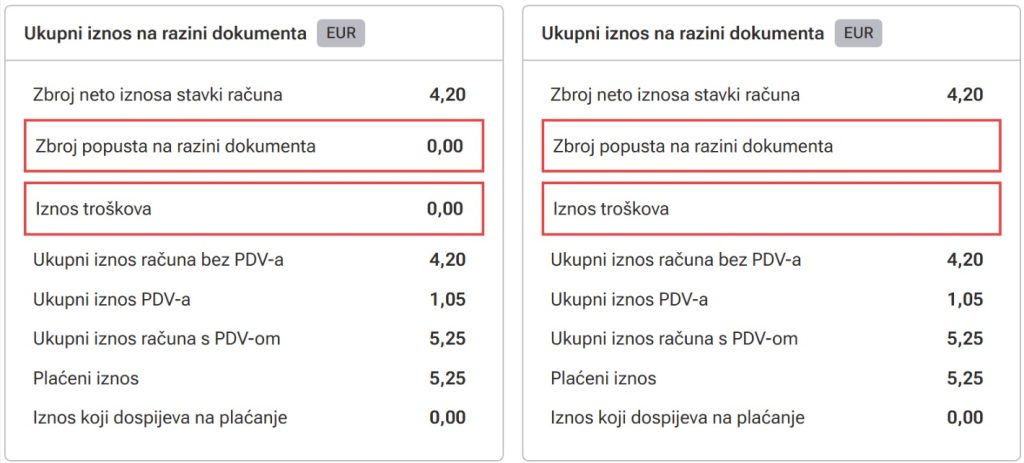Click the empty 'Iznos troškova' box in right panel

pos(770,209)
